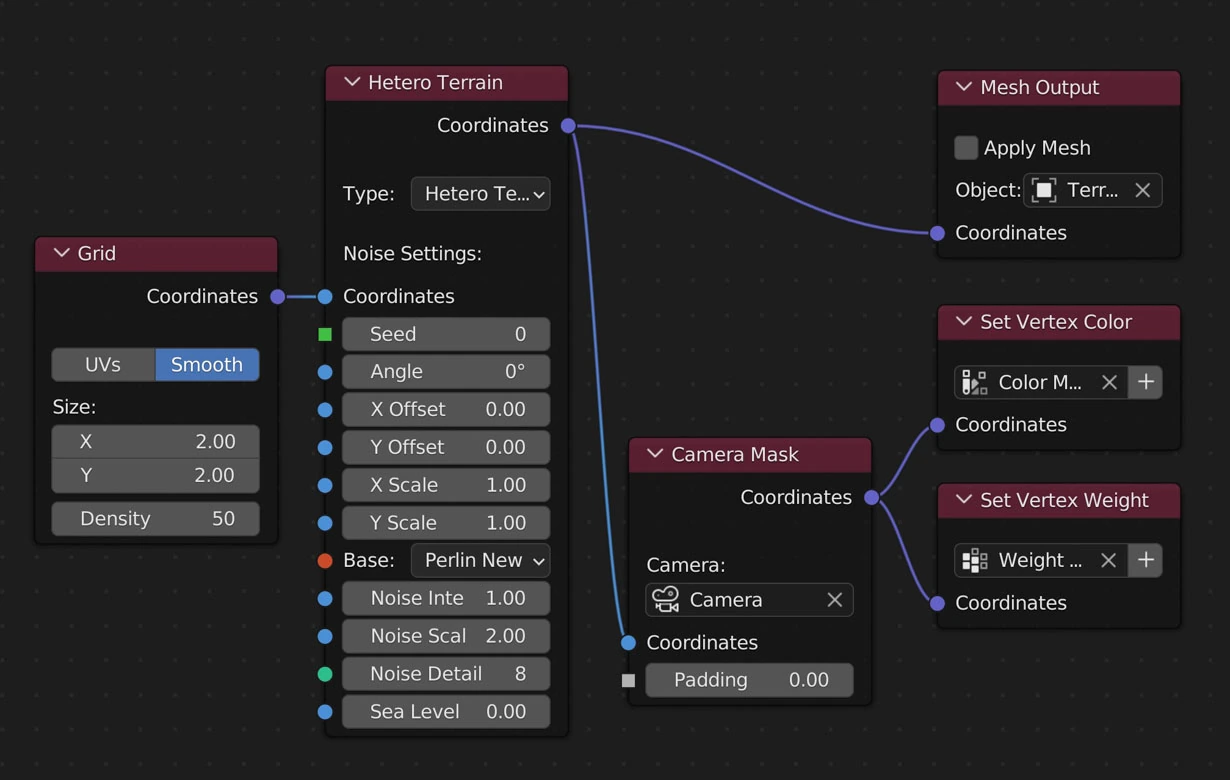Screen dimensions: 1230x780
Task: Click the Padding field in Camera Mask
Action: coord(749,681)
